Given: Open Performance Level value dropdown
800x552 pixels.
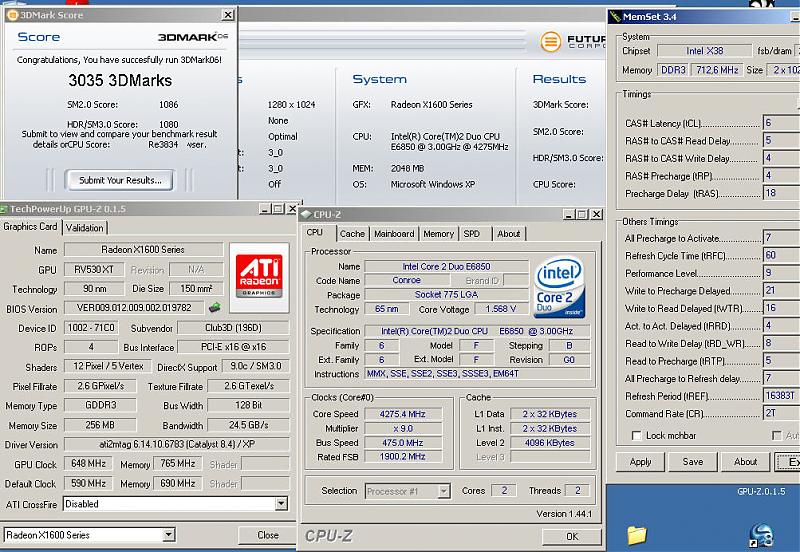Looking at the screenshot, I should click(x=781, y=273).
